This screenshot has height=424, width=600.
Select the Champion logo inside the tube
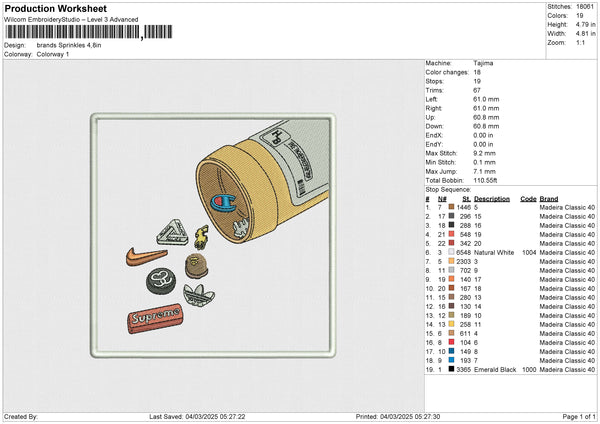pyautogui.click(x=223, y=203)
